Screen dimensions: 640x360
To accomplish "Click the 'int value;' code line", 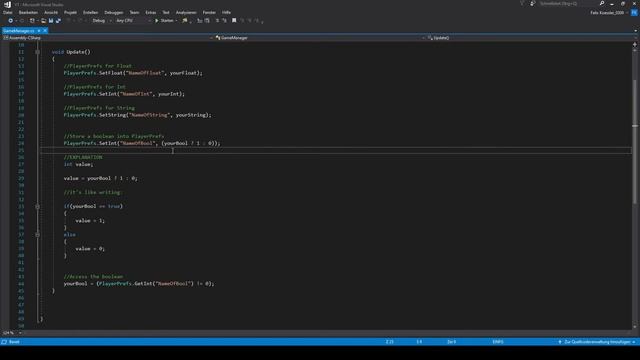I will click(x=78, y=164).
